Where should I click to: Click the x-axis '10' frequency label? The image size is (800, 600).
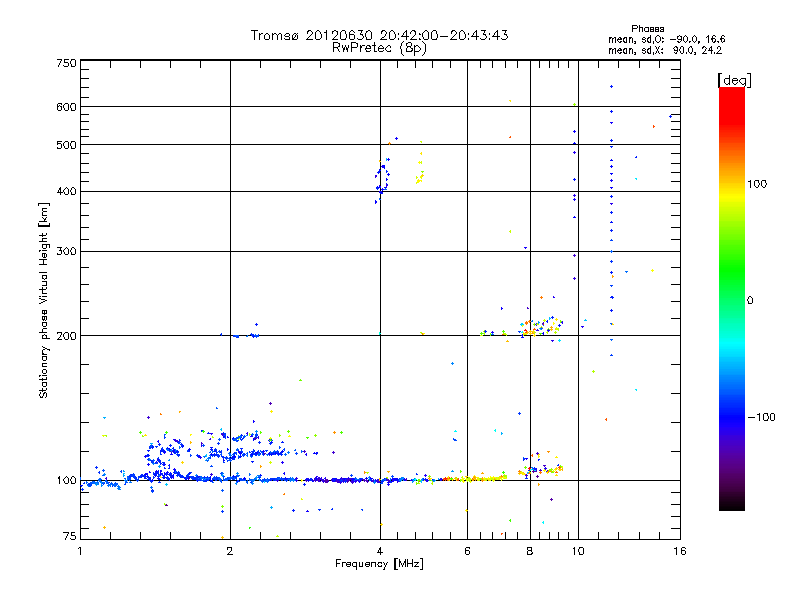tap(578, 551)
